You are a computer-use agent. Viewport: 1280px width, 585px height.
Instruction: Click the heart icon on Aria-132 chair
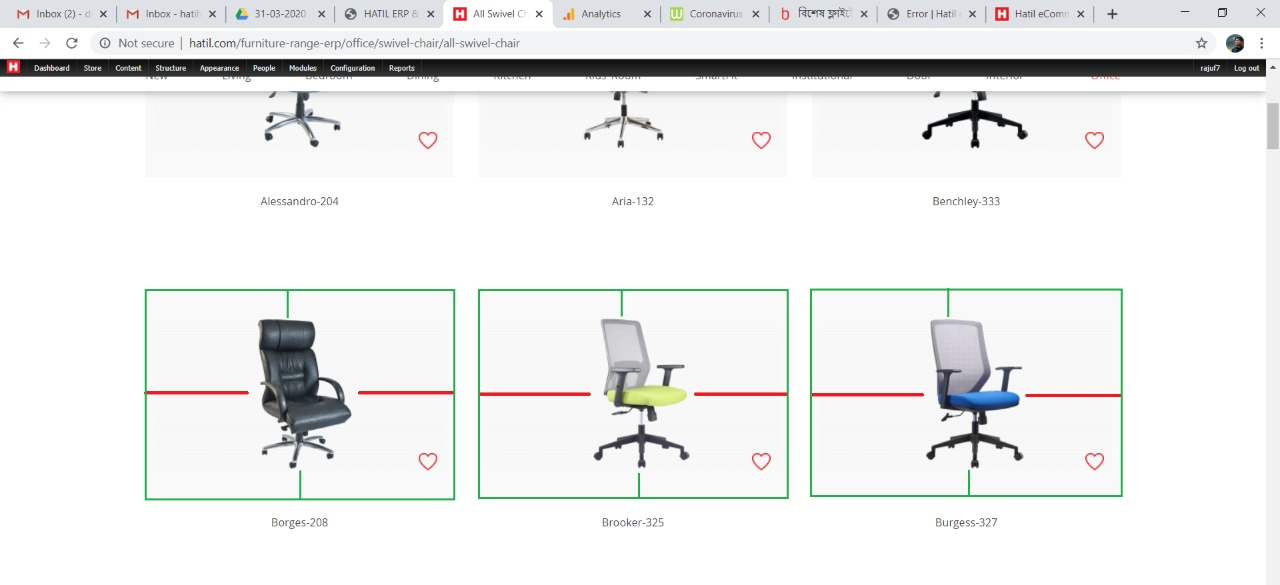pos(761,140)
